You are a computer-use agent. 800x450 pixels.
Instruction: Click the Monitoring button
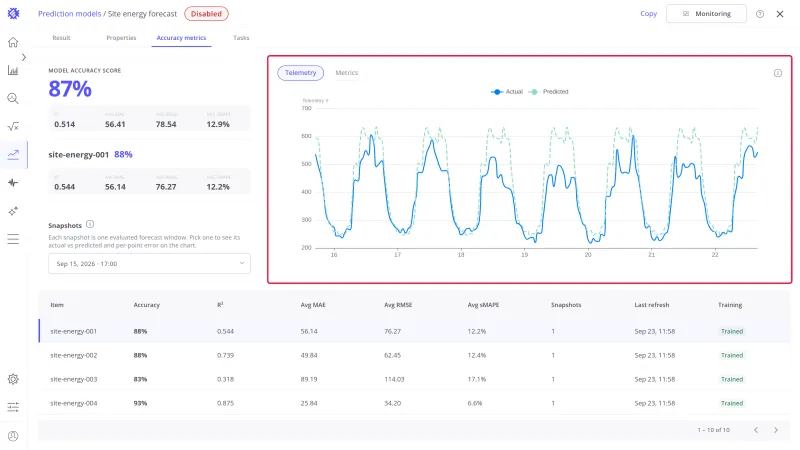[x=706, y=14]
